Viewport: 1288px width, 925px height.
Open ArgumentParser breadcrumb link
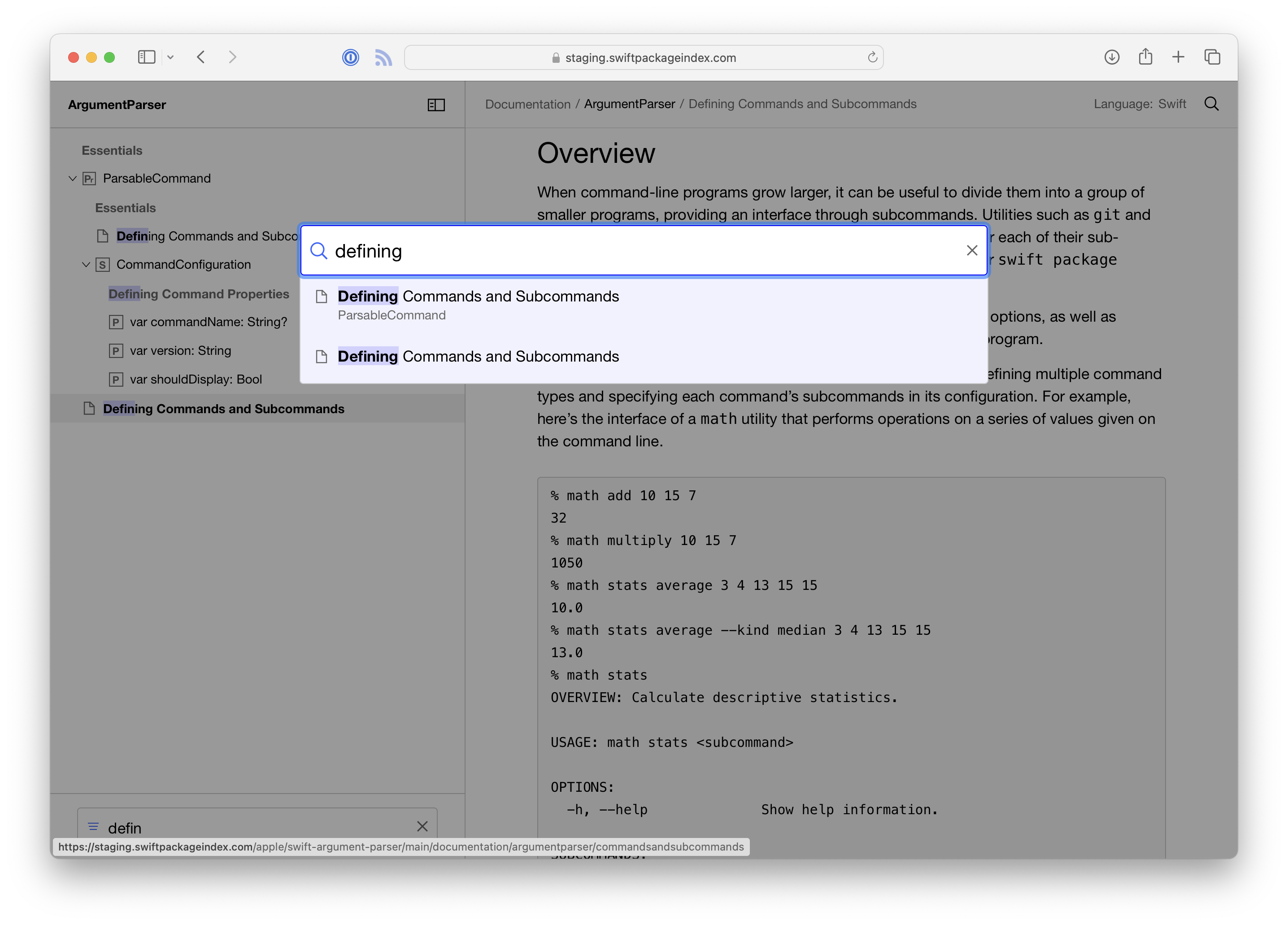click(x=629, y=104)
